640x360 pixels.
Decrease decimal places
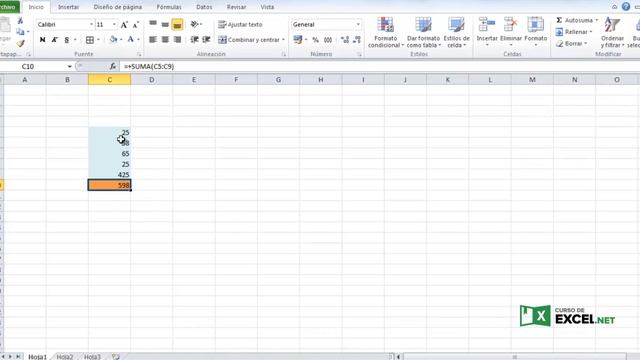[357, 40]
